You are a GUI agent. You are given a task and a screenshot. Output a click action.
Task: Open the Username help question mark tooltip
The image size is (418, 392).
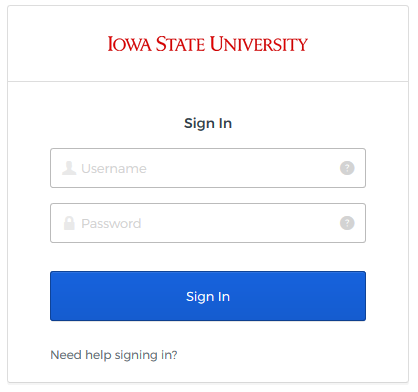(x=347, y=168)
